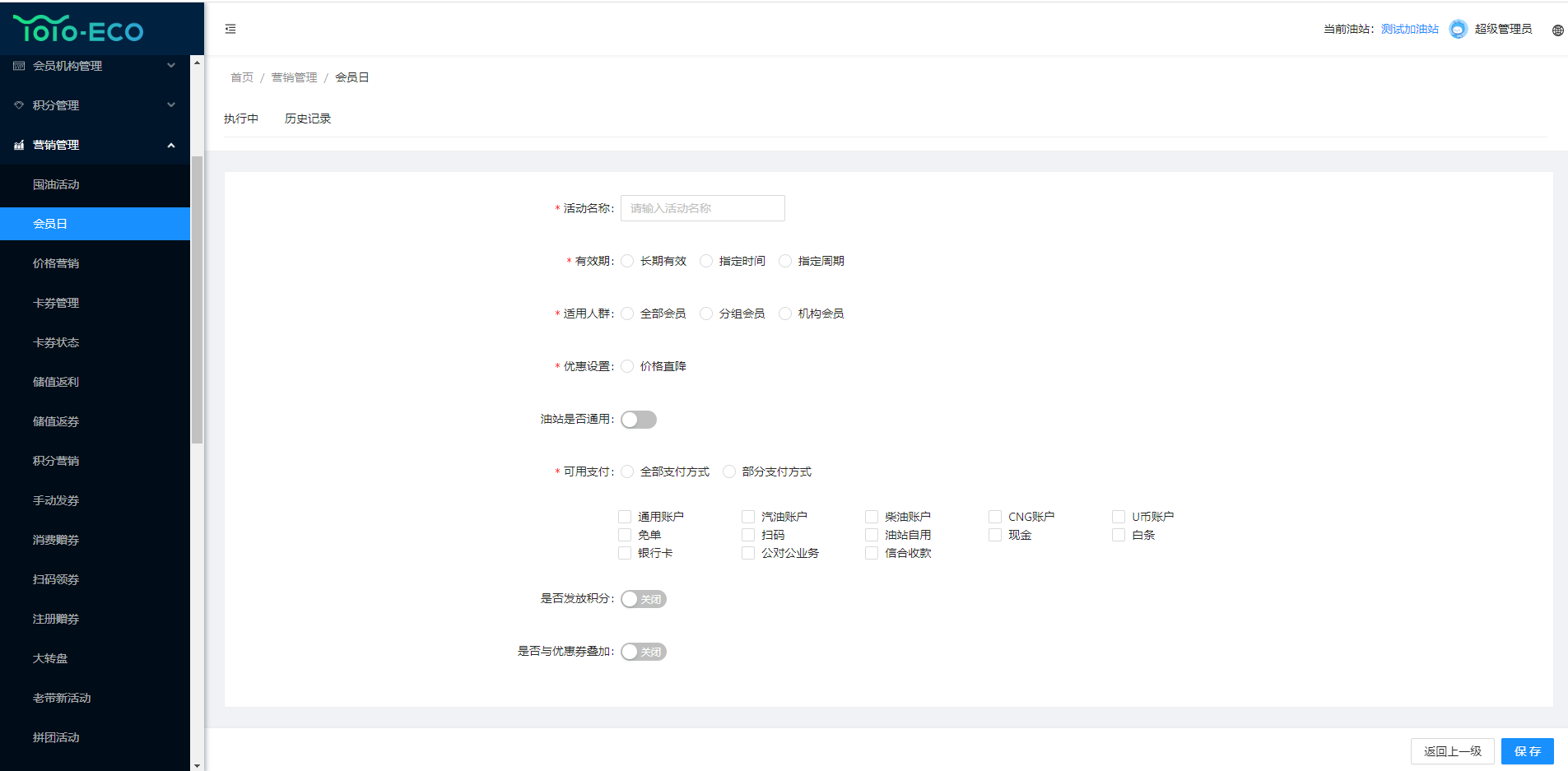Open the 消费赠券 menu item

[x=95, y=540]
